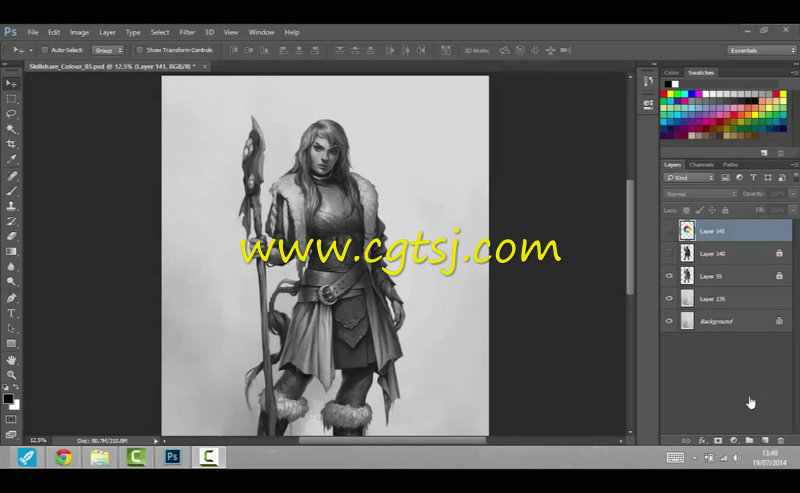This screenshot has width=800, height=493.
Task: Toggle Quick Mask mode icon
Action: click(x=11, y=419)
